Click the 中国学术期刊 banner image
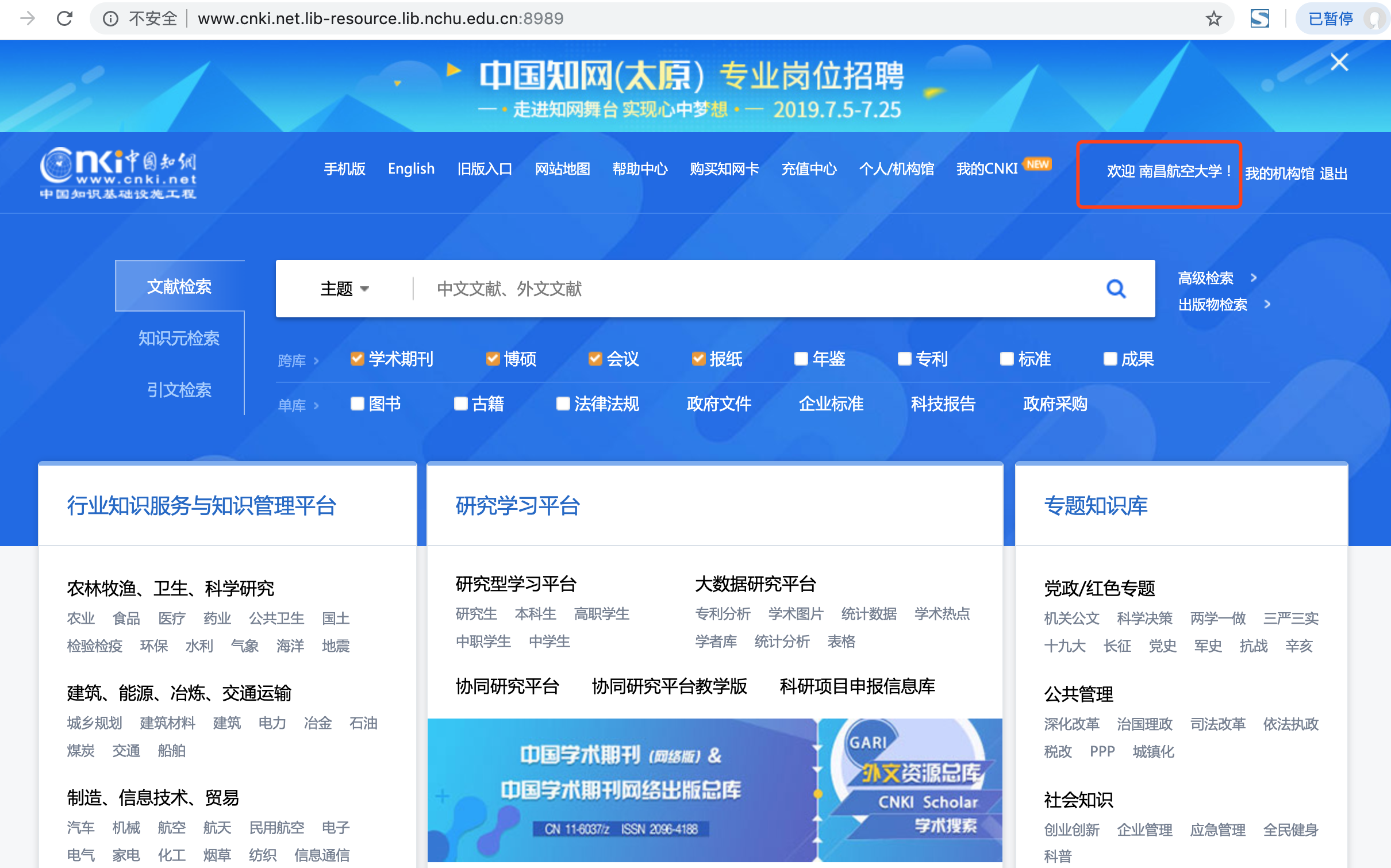 (621, 790)
